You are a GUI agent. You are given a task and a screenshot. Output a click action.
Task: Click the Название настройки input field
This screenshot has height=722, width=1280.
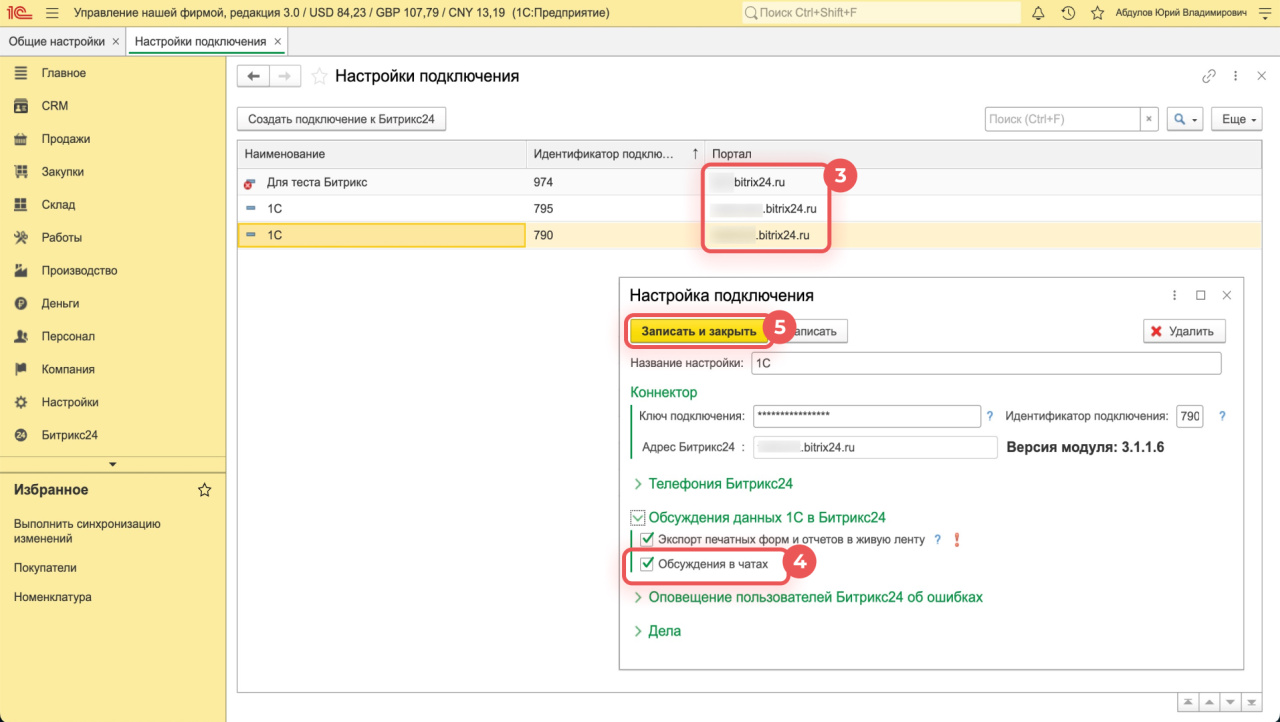(x=986, y=363)
